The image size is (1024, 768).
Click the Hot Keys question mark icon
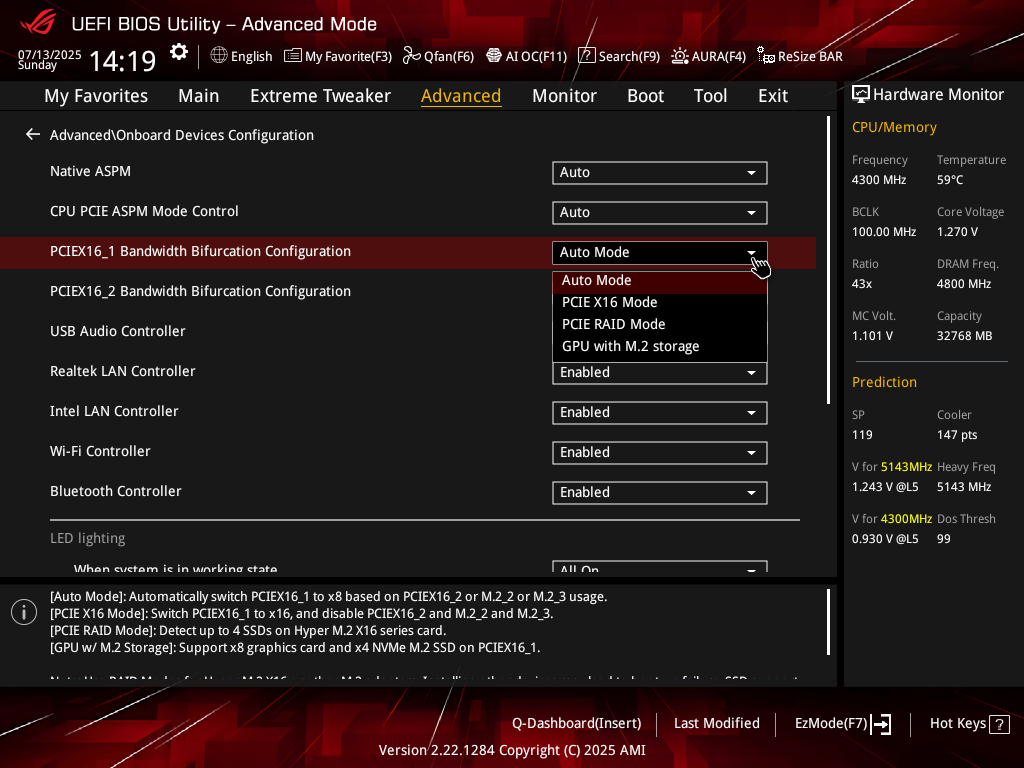[999, 724]
